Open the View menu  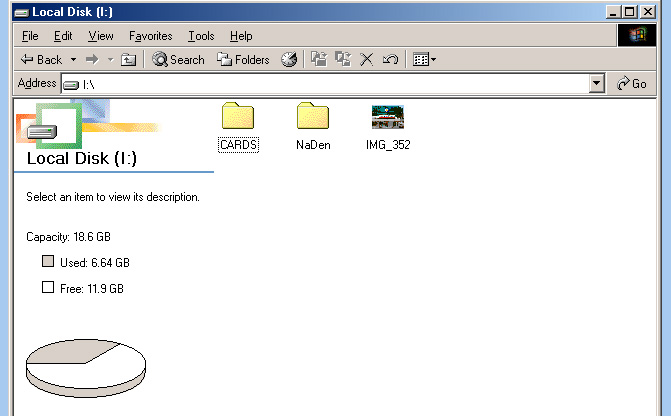101,36
